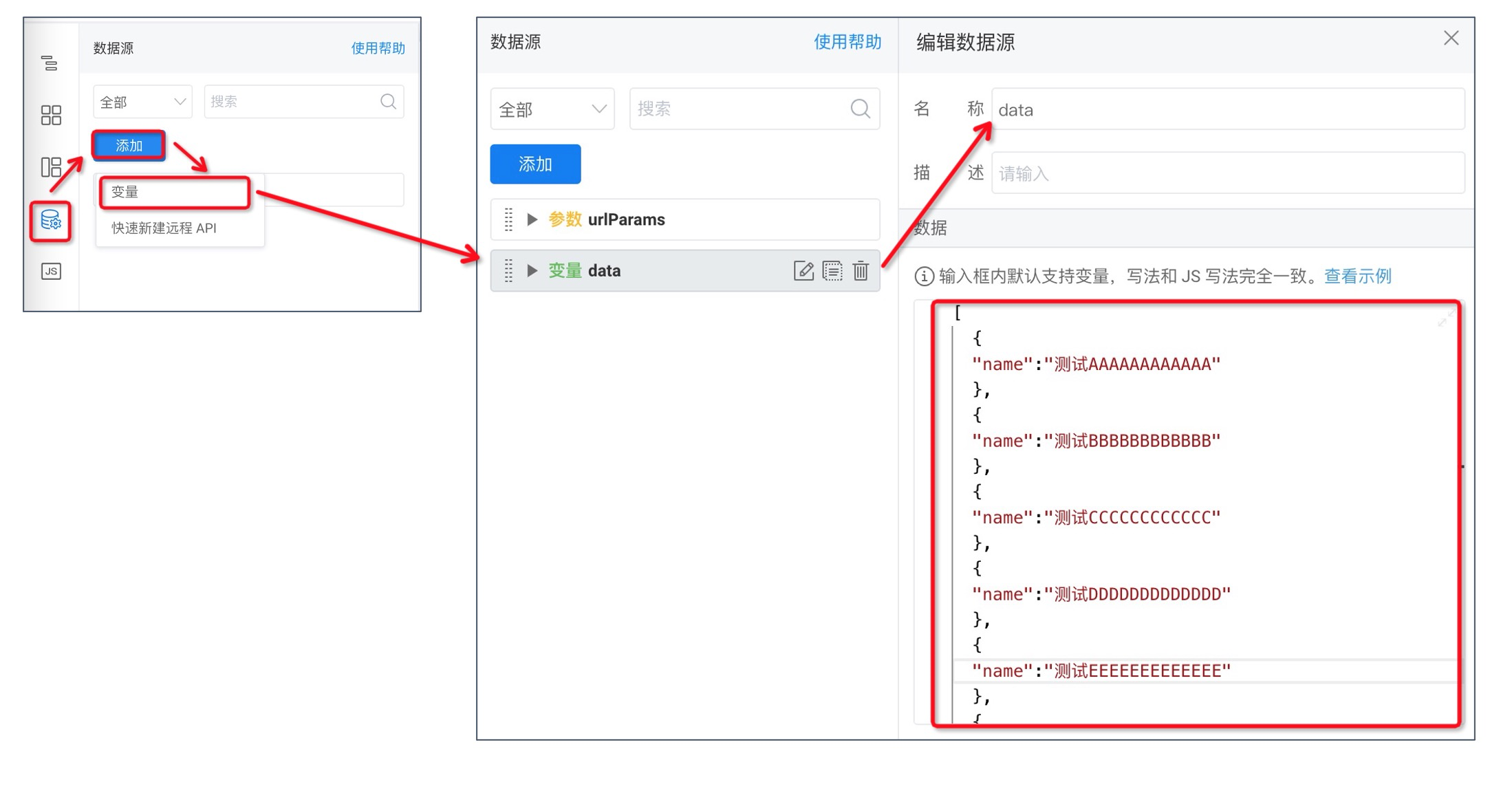Image resolution: width=1512 pixels, height=795 pixels.
Task: Click the 添加 button in small panel
Action: click(x=129, y=145)
